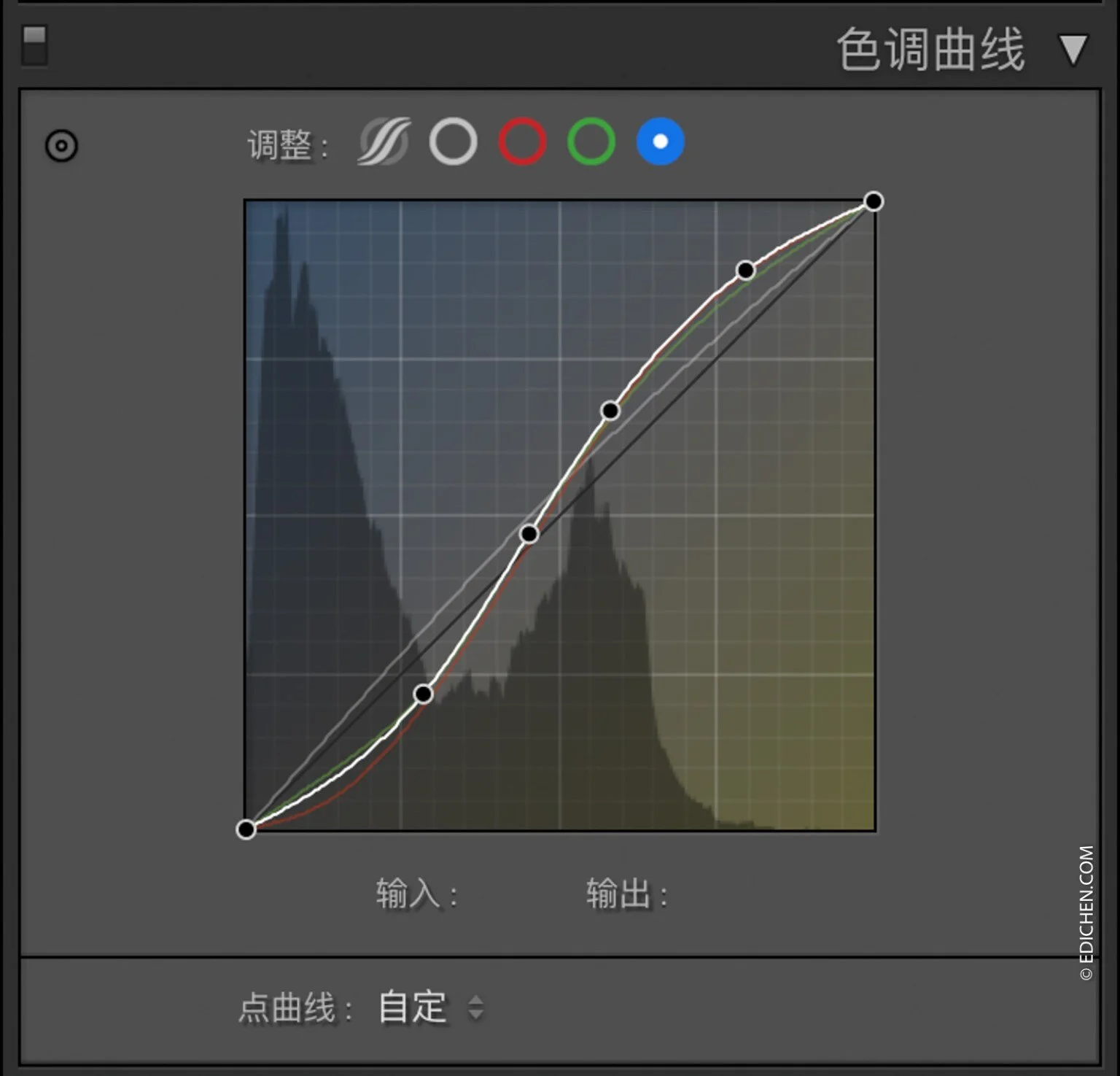Click the midtone anchor point on the curve
The height and width of the screenshot is (1076, 1120).
(x=528, y=535)
